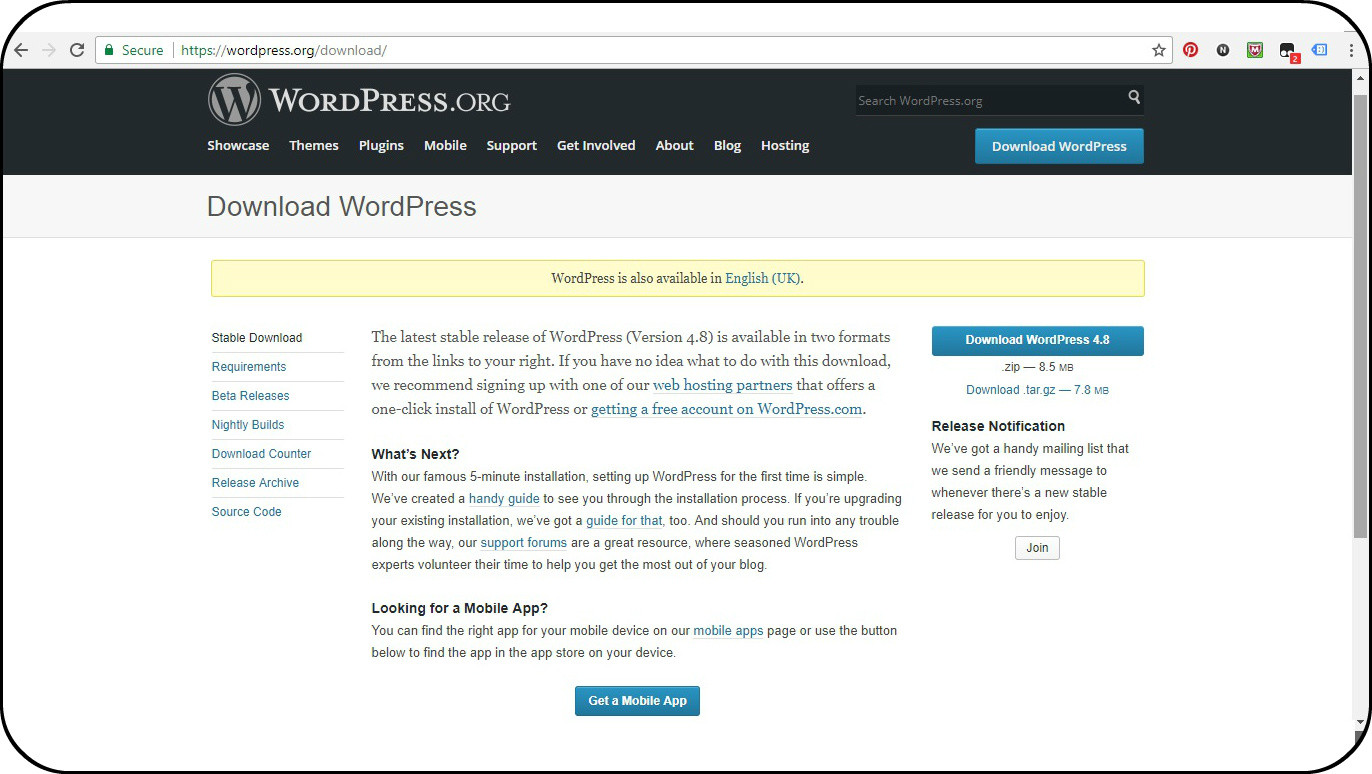1372x774 pixels.
Task: Reload the page with refresh icon
Action: [77, 50]
